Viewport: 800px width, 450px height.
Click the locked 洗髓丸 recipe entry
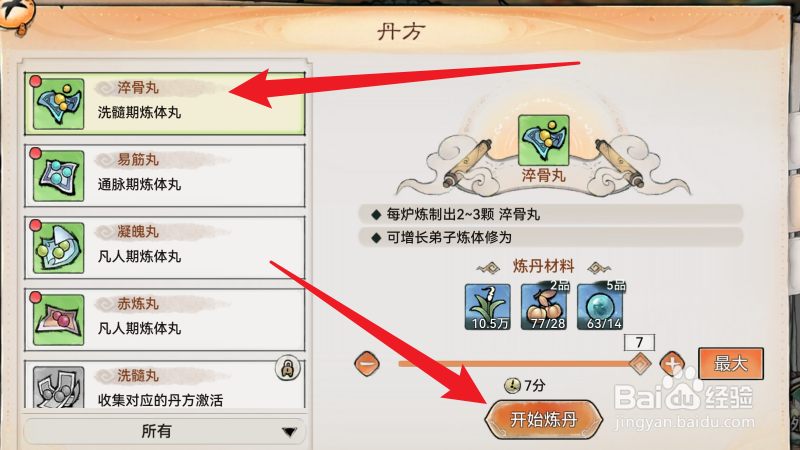[x=165, y=384]
